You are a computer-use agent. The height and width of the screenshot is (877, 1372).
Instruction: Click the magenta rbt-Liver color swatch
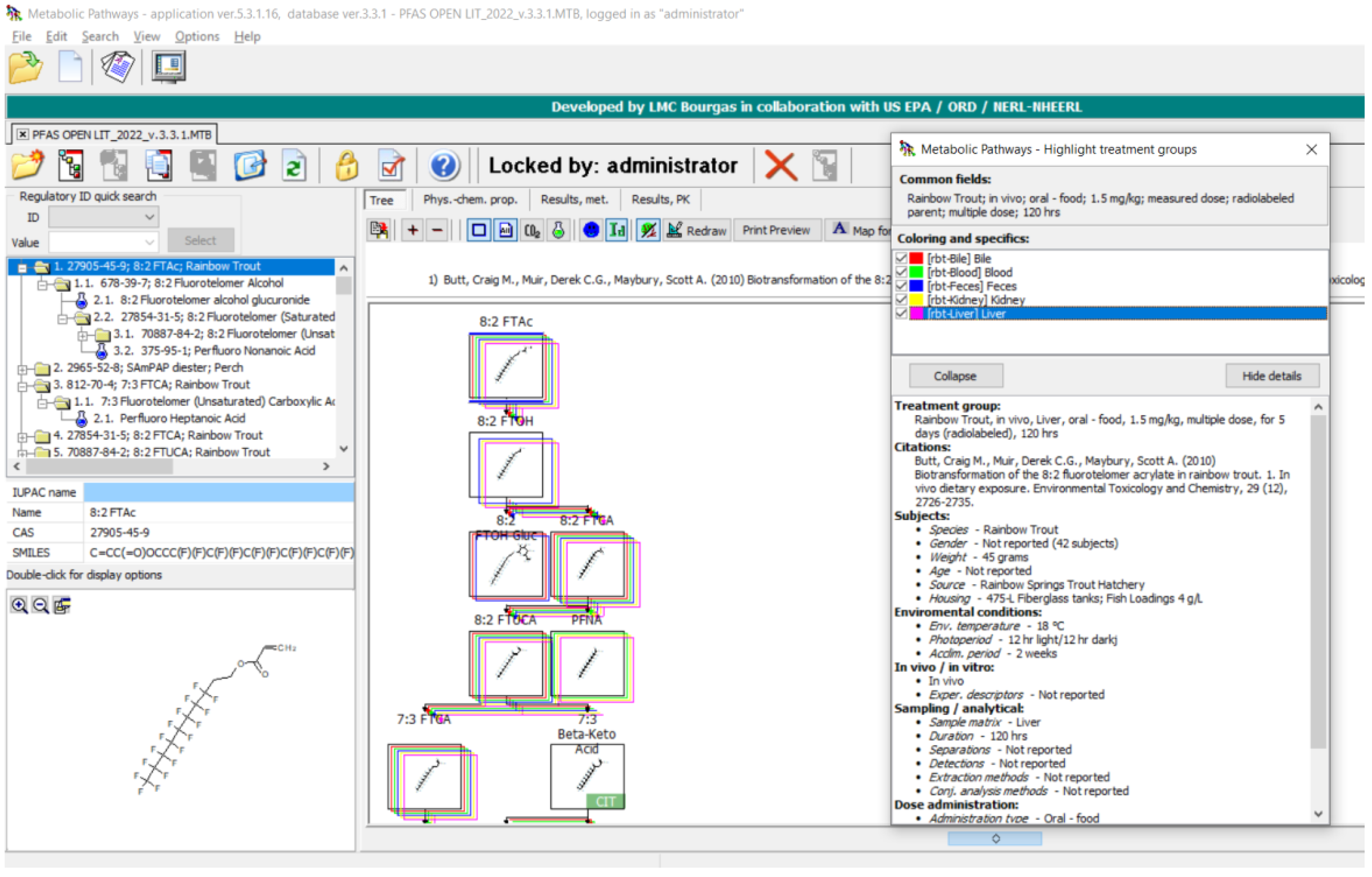[916, 314]
